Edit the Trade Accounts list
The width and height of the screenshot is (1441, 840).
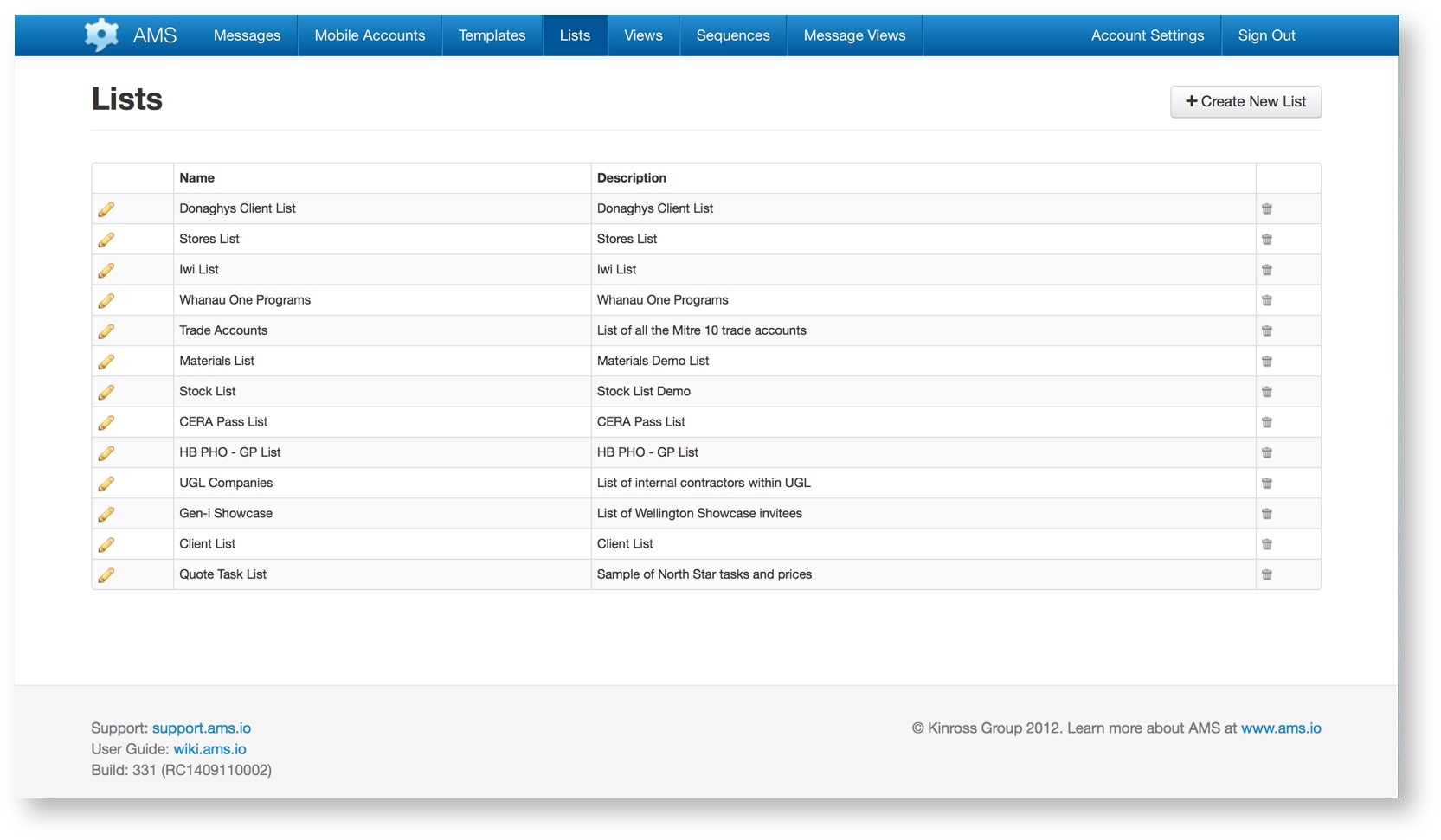(106, 330)
